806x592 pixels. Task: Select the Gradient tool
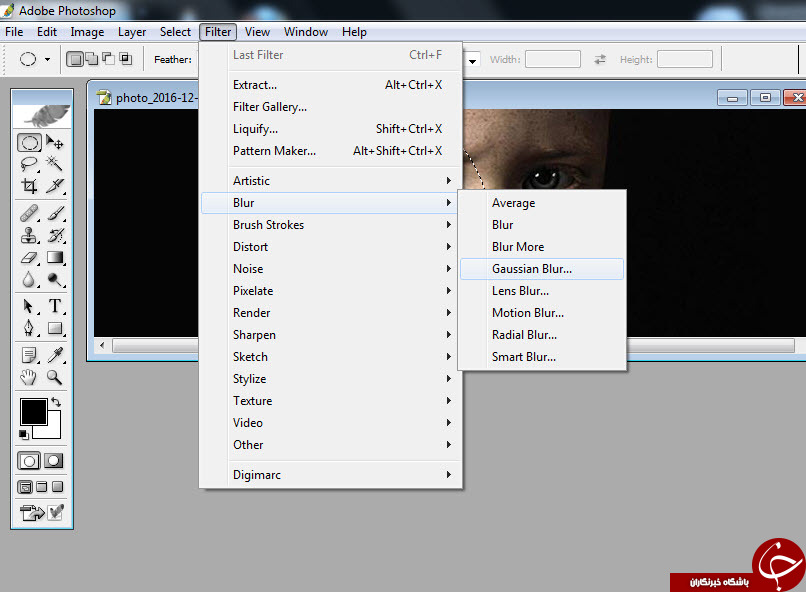click(54, 257)
